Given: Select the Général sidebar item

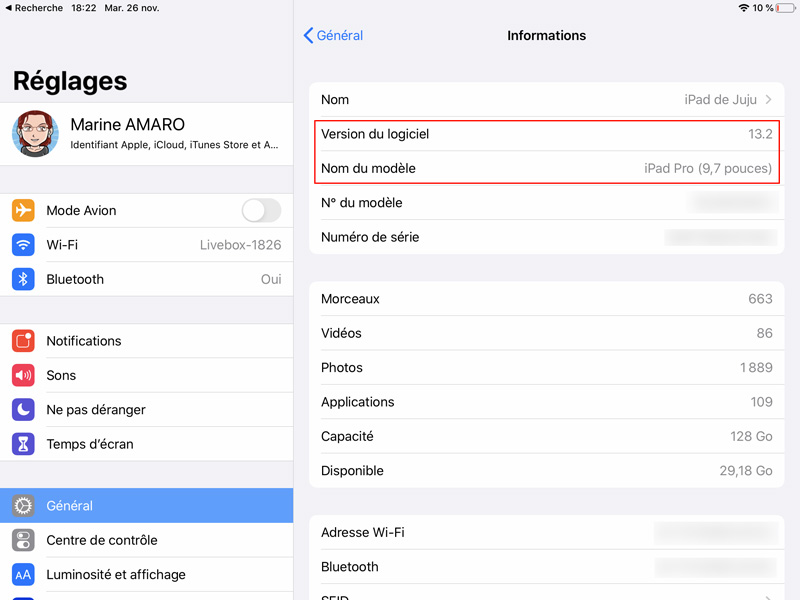Looking at the screenshot, I should [x=146, y=506].
